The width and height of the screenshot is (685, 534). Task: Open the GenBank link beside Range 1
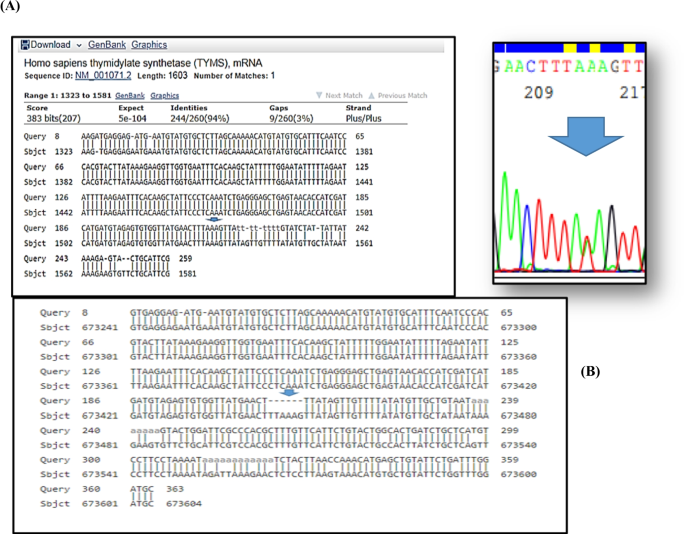(130, 95)
